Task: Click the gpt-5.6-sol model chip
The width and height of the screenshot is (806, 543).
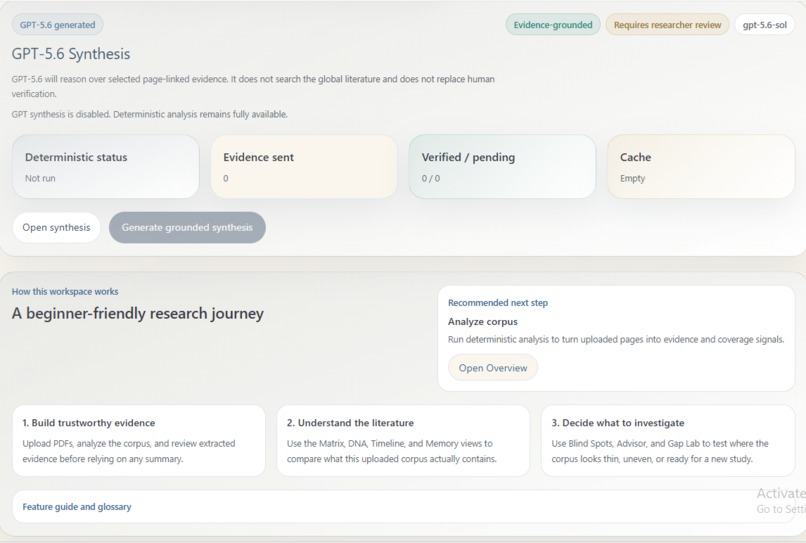Action: (764, 25)
